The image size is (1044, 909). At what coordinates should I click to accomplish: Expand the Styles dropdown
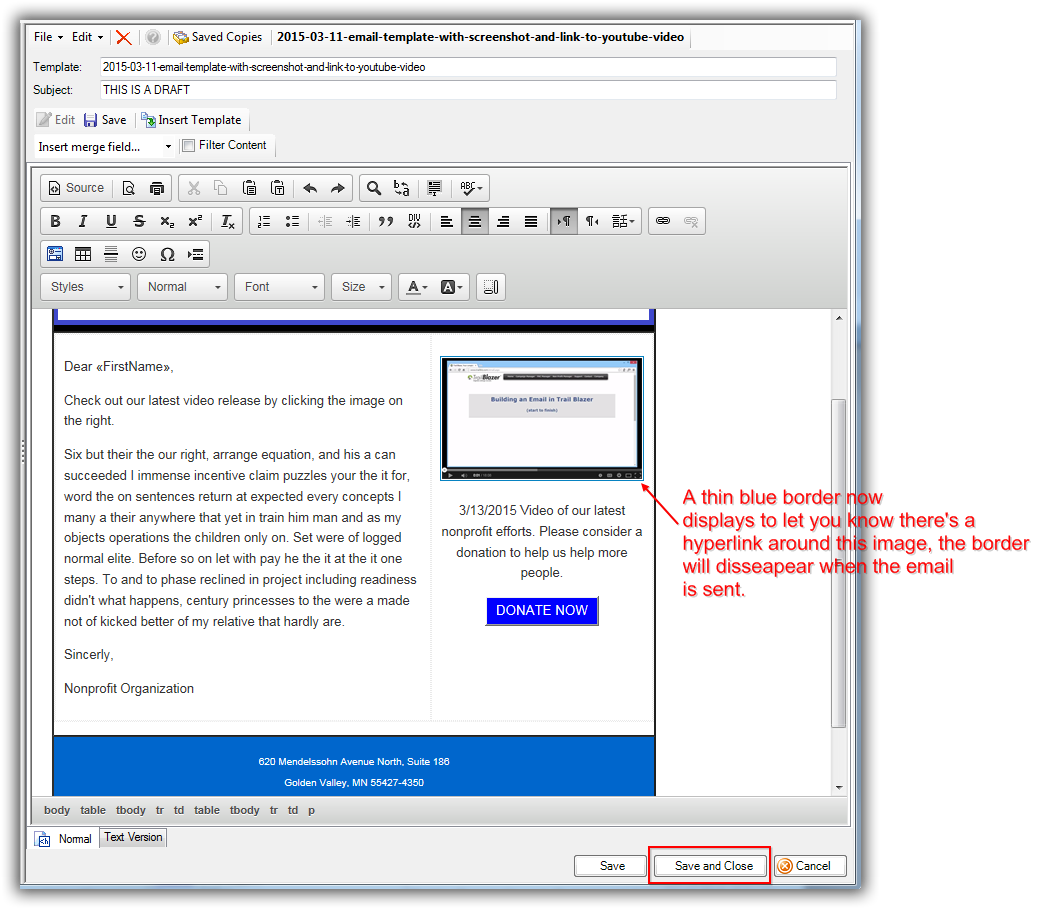(85, 287)
